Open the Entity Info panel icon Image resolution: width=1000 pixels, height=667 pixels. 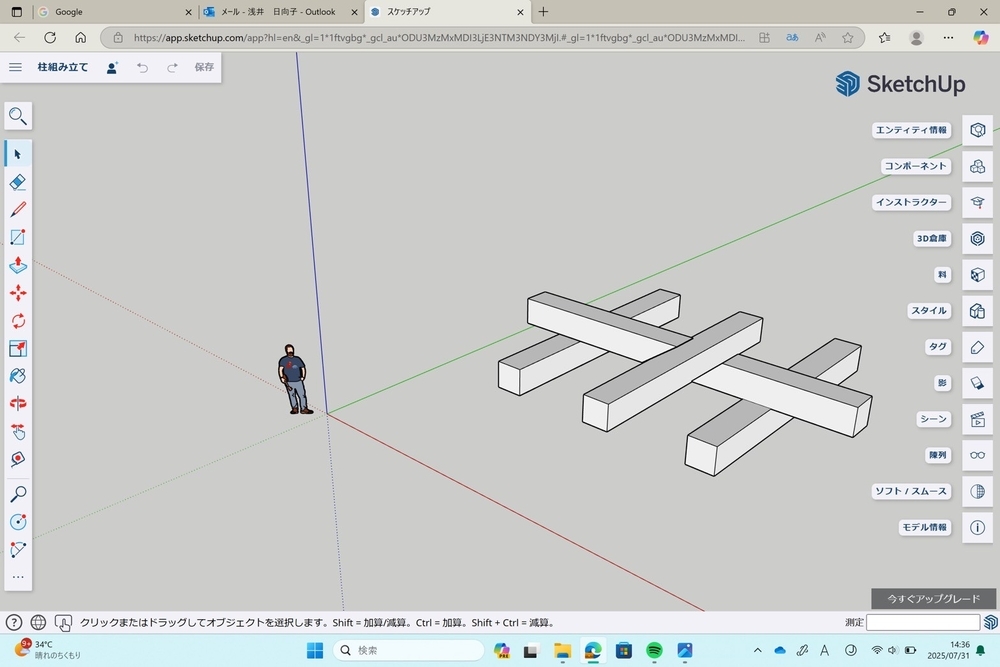point(977,130)
